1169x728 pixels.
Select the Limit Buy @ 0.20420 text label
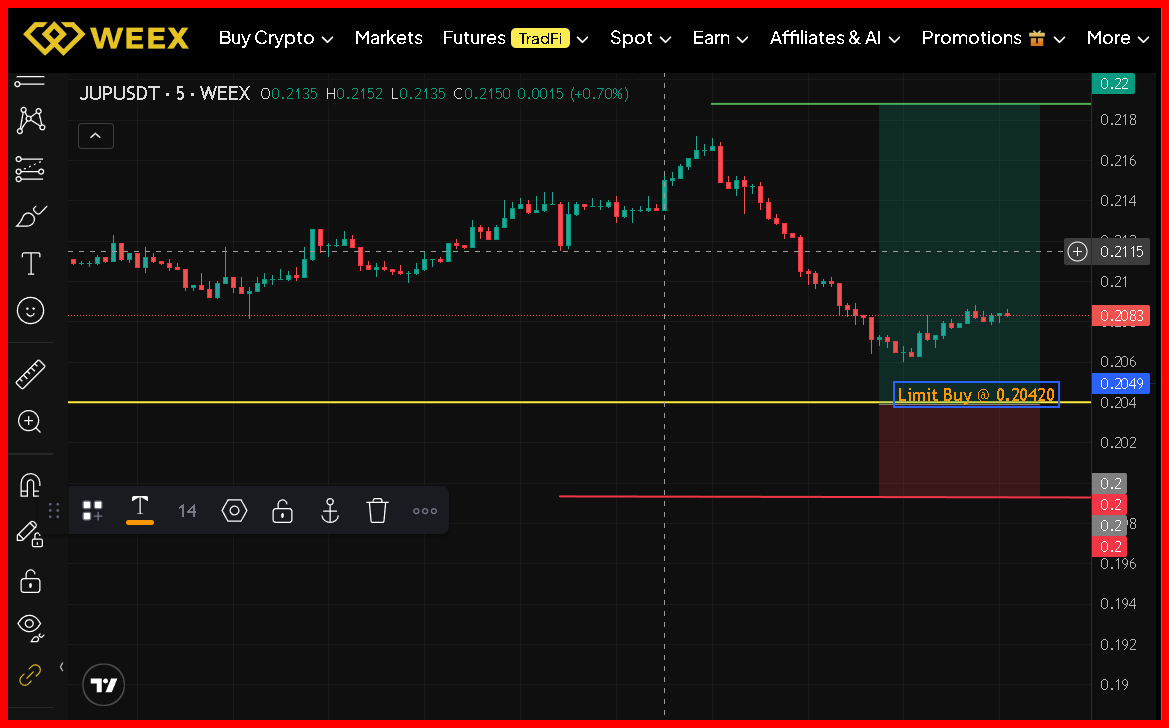coord(976,395)
